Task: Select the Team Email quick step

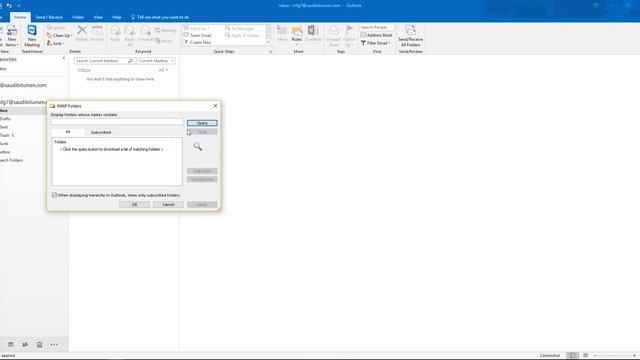Action: (198, 36)
